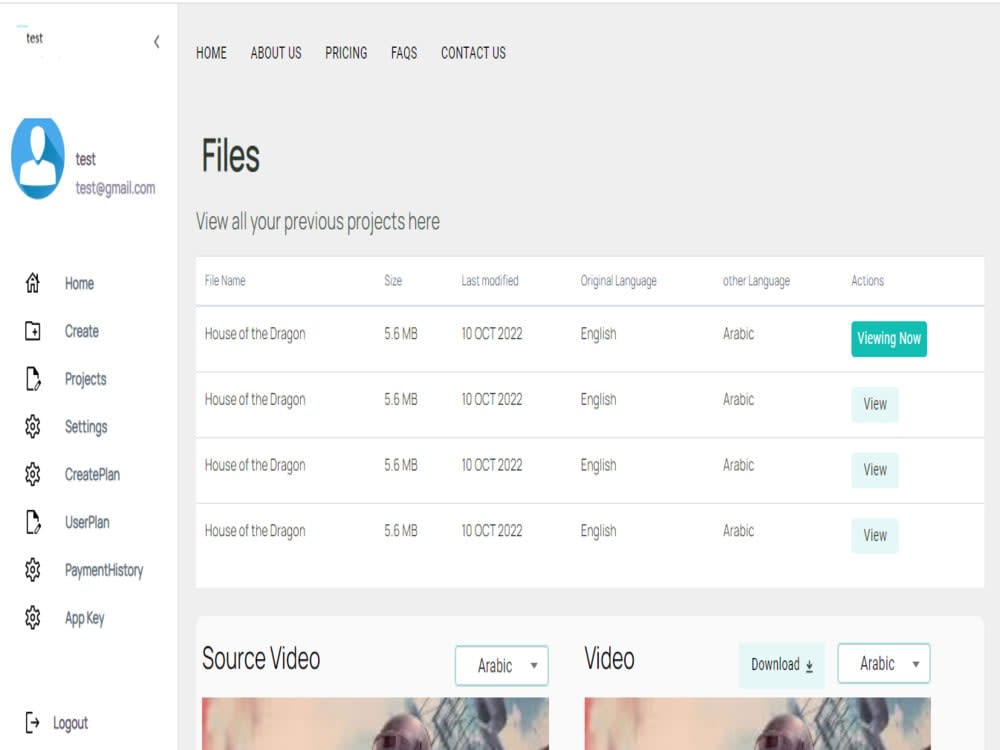Collapse the sidebar with the chevron arrow

156,43
